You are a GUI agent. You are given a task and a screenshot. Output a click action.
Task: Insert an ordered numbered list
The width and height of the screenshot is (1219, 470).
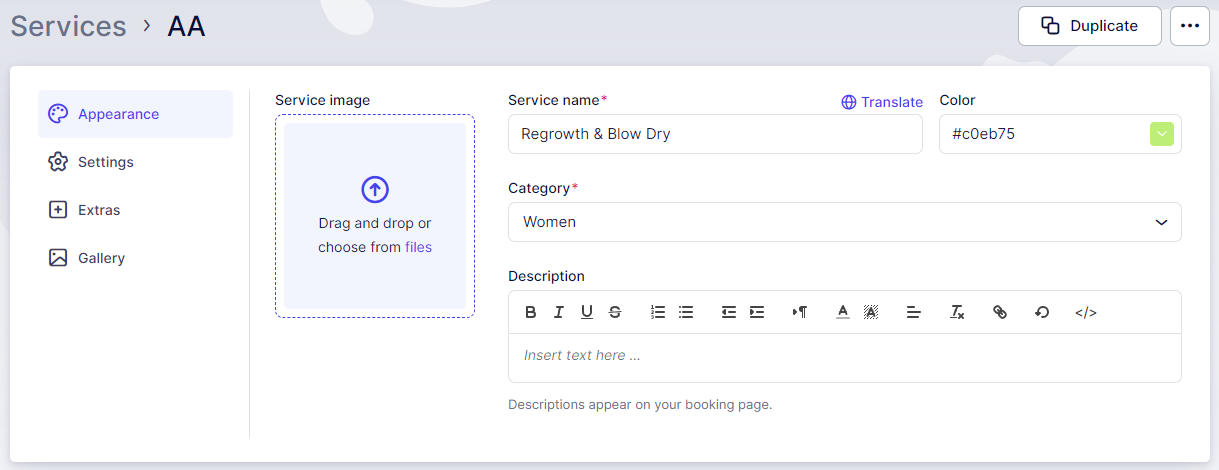coord(658,312)
